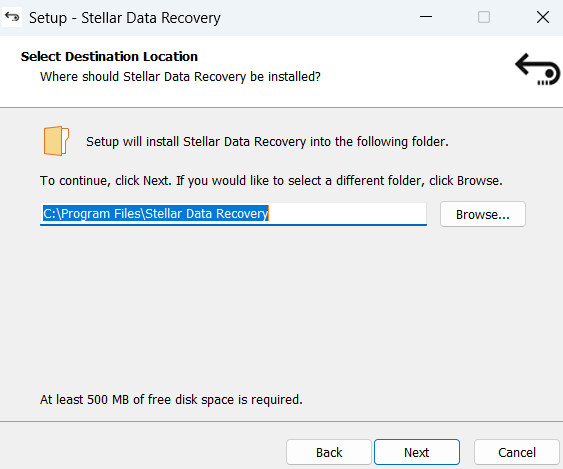Click empty gray area below destination field
The height and width of the screenshot is (469, 563).
pyautogui.click(x=280, y=305)
